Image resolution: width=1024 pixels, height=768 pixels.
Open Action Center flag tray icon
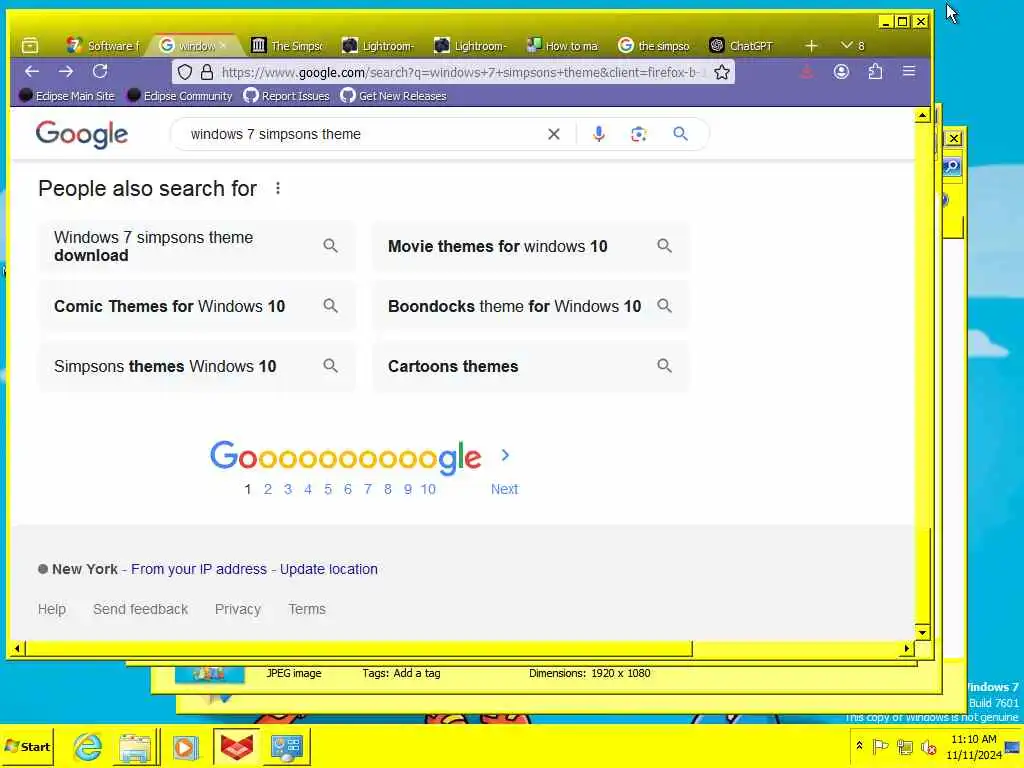click(x=880, y=746)
